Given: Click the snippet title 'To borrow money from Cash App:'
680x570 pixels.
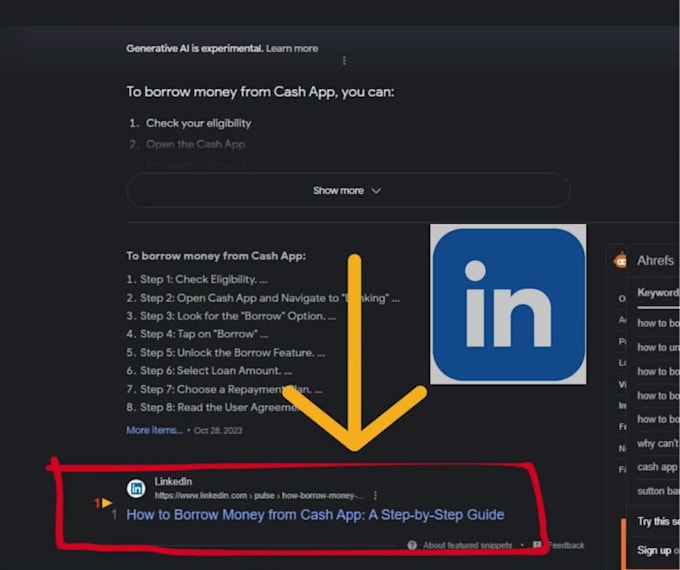Looking at the screenshot, I should click(216, 256).
